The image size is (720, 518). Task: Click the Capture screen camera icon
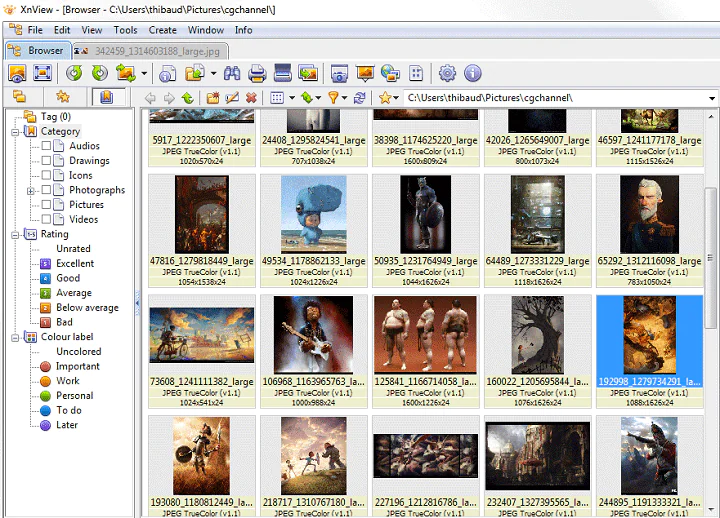click(x=339, y=73)
